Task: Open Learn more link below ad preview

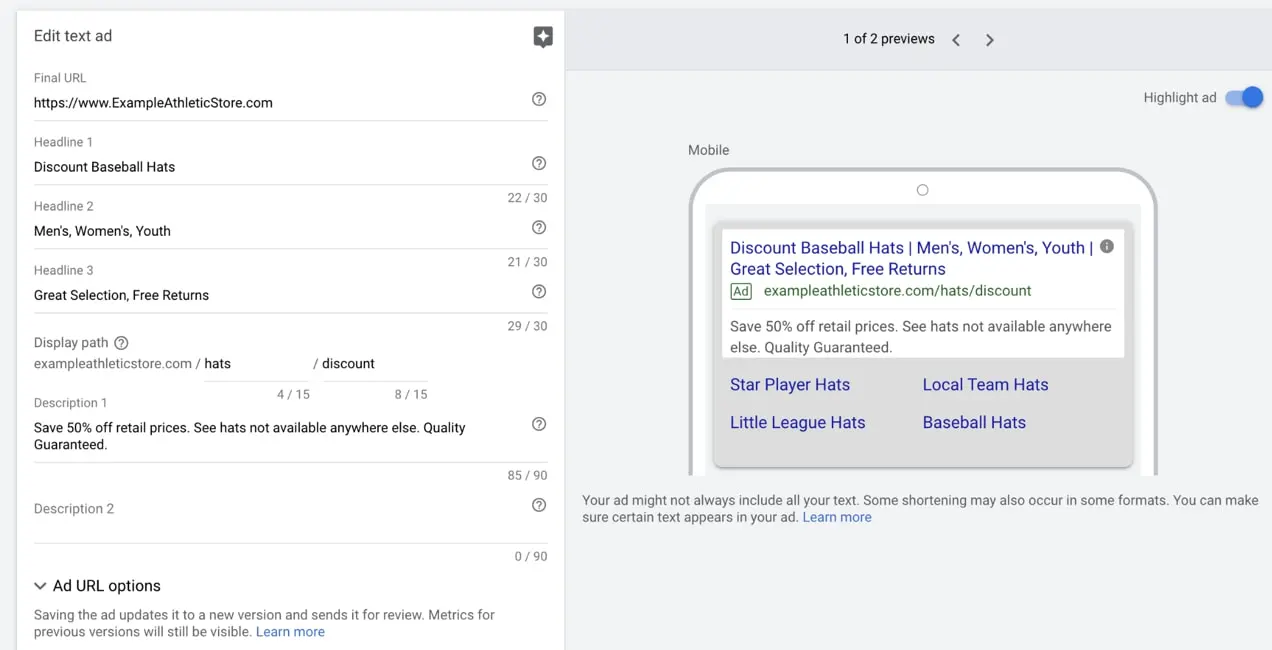Action: [x=837, y=517]
